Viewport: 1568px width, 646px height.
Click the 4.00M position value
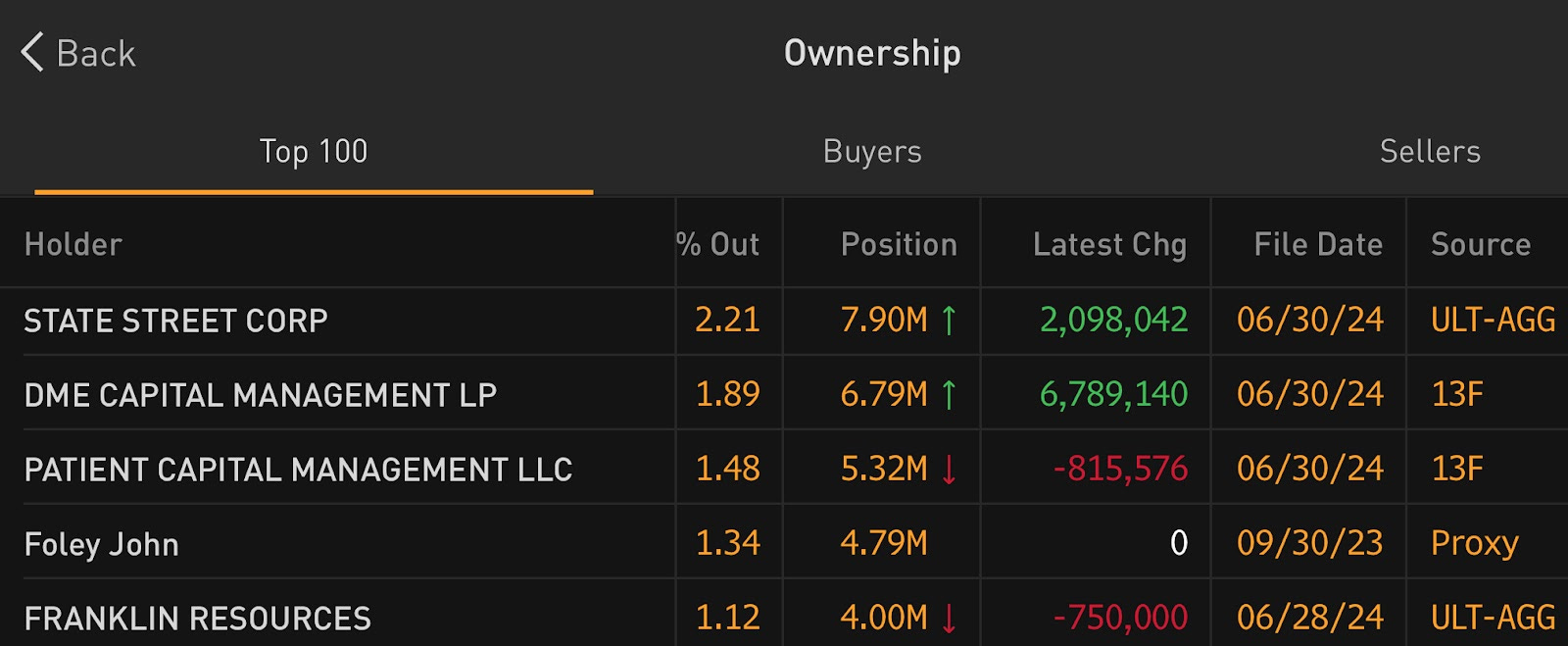click(x=884, y=618)
